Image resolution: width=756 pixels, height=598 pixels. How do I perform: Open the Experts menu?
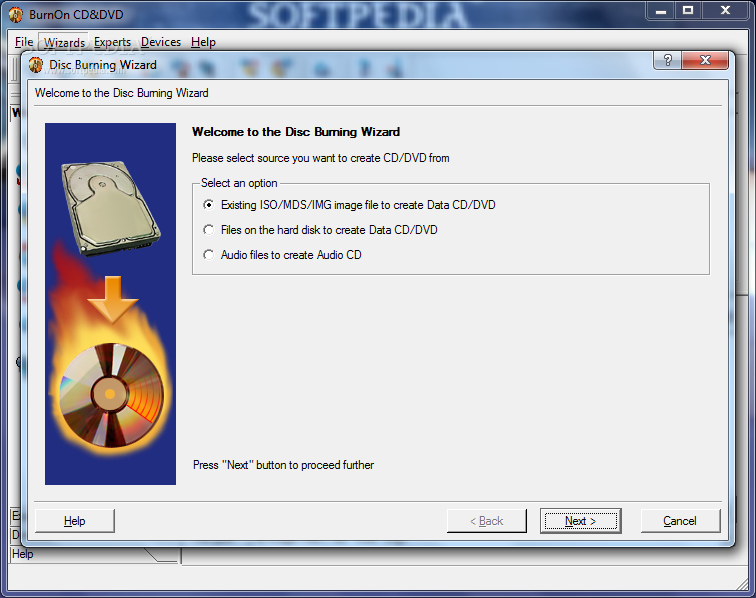tap(112, 42)
